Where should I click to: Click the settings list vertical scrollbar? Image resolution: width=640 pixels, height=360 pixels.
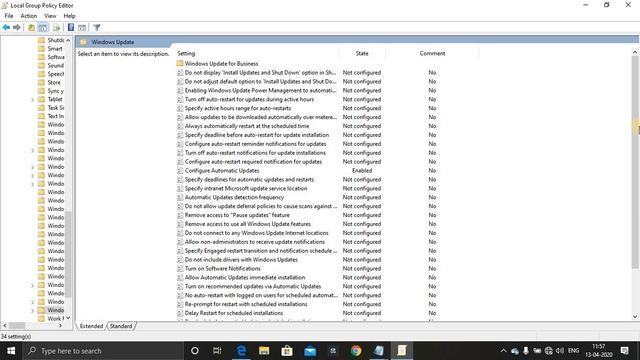pos(635,163)
